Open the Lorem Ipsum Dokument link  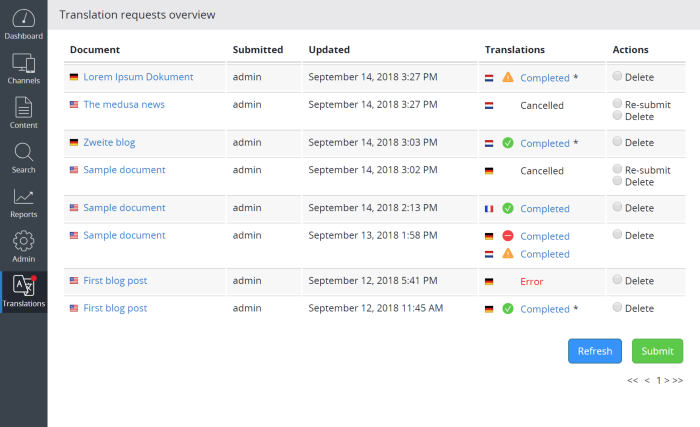(138, 77)
